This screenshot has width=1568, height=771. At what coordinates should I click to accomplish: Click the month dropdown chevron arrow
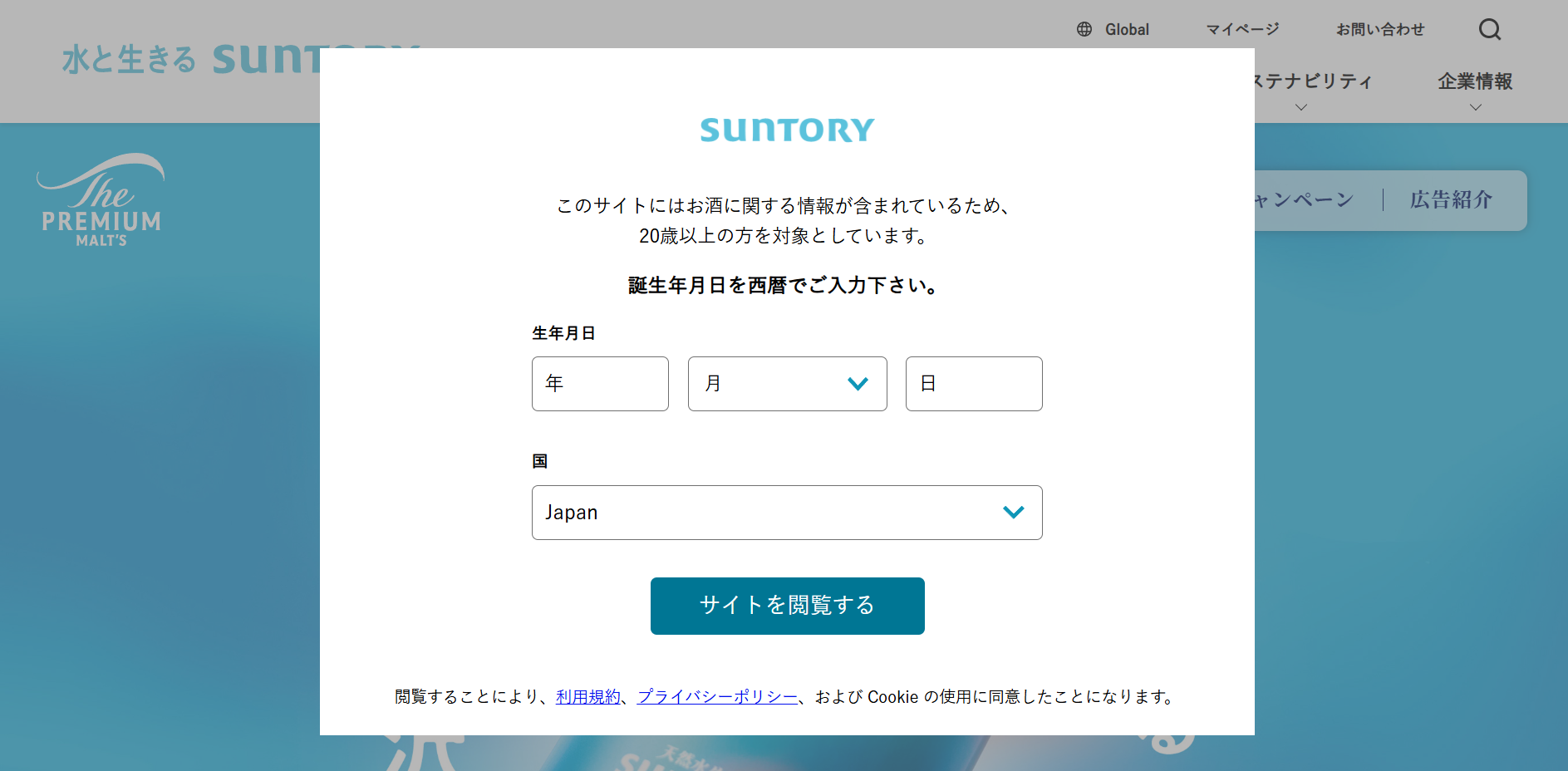coord(858,384)
